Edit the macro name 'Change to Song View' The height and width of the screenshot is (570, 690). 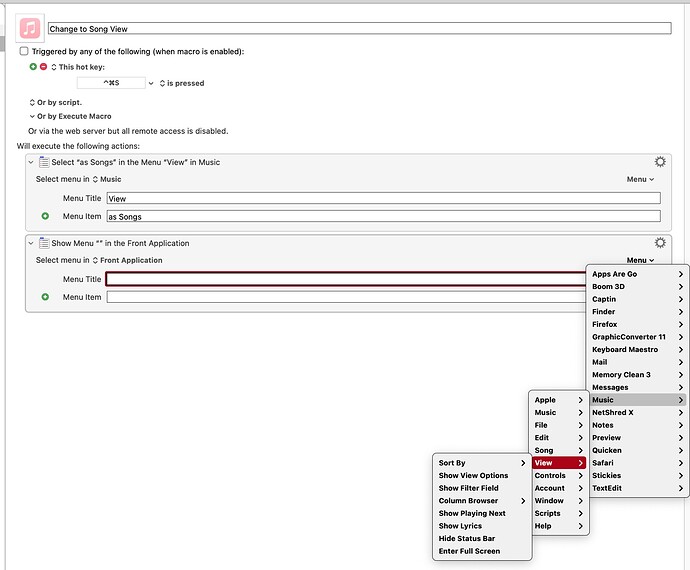pyautogui.click(x=360, y=29)
